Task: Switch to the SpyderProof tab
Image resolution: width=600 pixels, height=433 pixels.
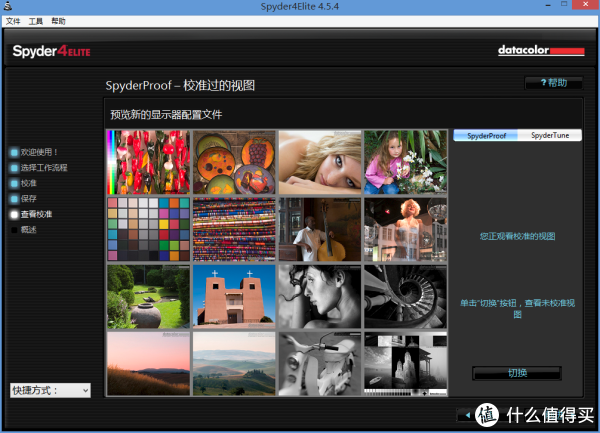Action: pos(486,135)
